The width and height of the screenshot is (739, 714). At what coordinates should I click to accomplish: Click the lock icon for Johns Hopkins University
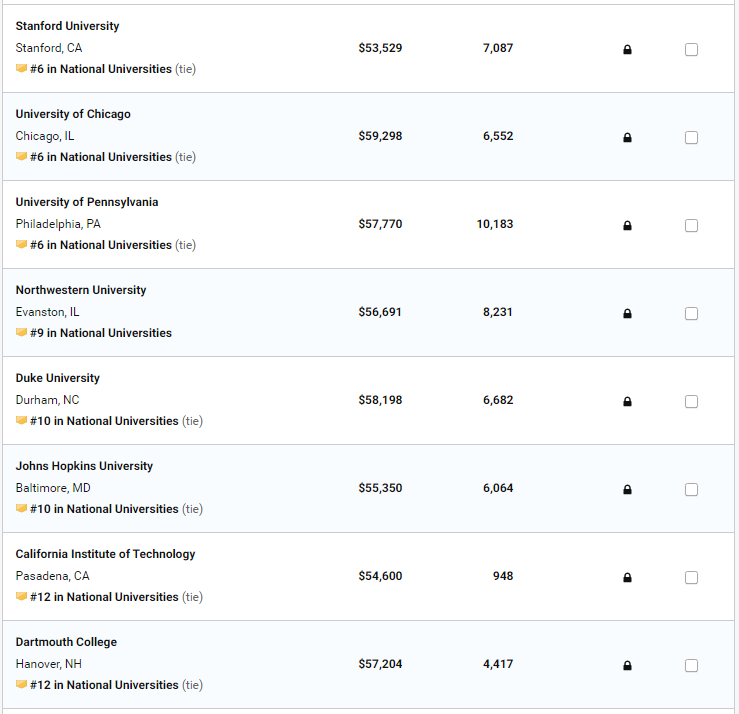(x=627, y=490)
